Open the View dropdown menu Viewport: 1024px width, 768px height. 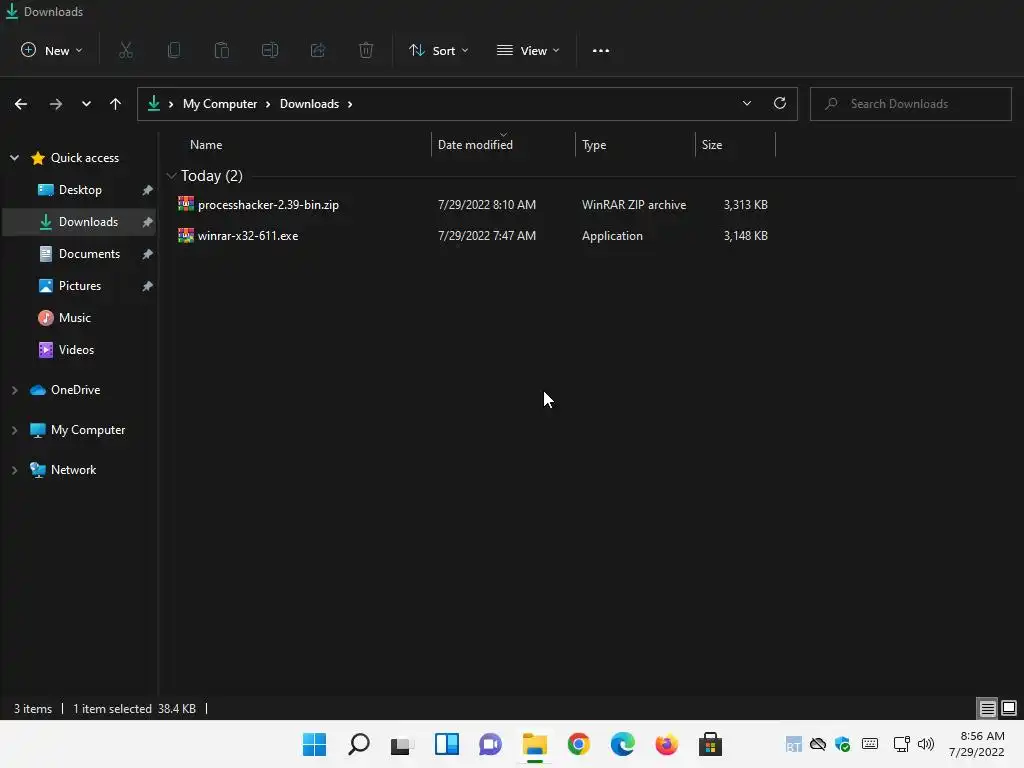pos(528,50)
